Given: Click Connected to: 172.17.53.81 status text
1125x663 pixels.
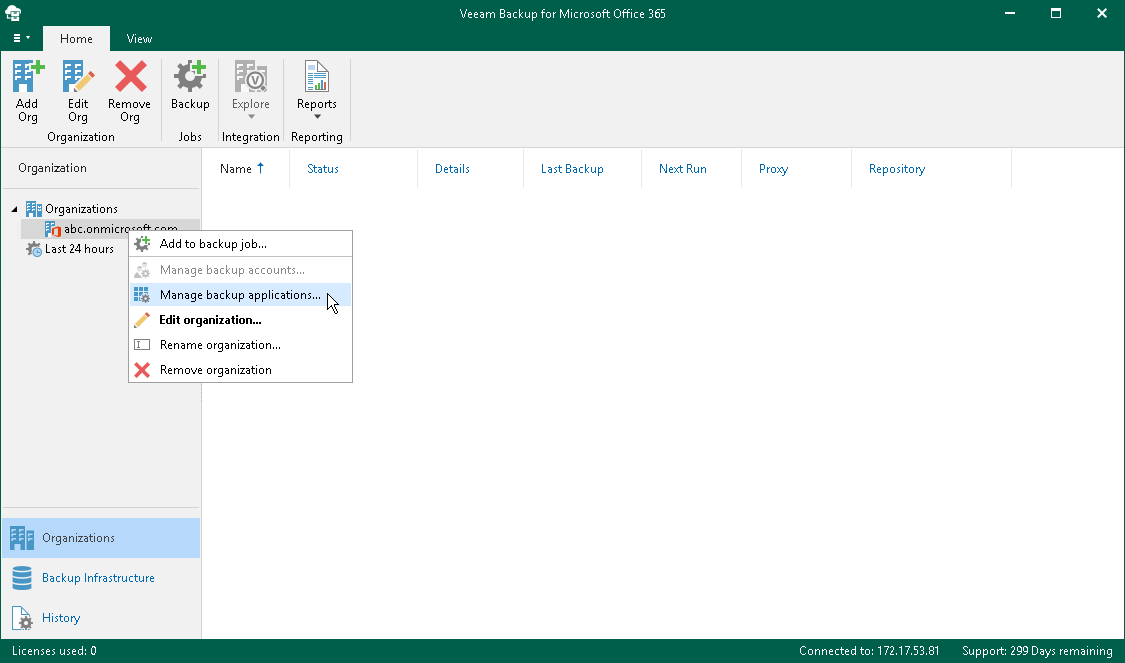Looking at the screenshot, I should (869, 651).
